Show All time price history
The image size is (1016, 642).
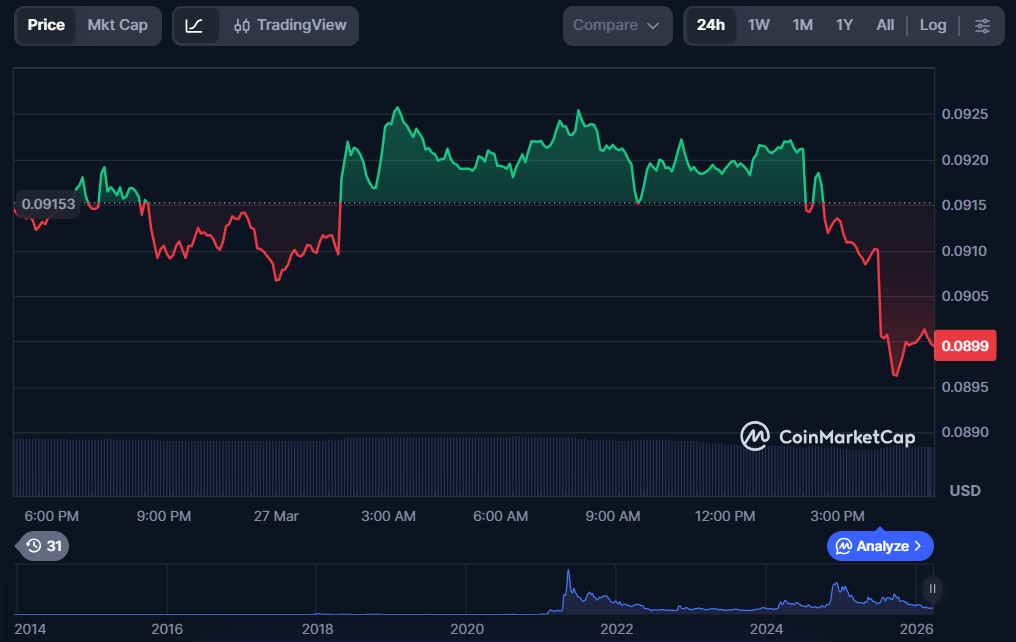885,25
